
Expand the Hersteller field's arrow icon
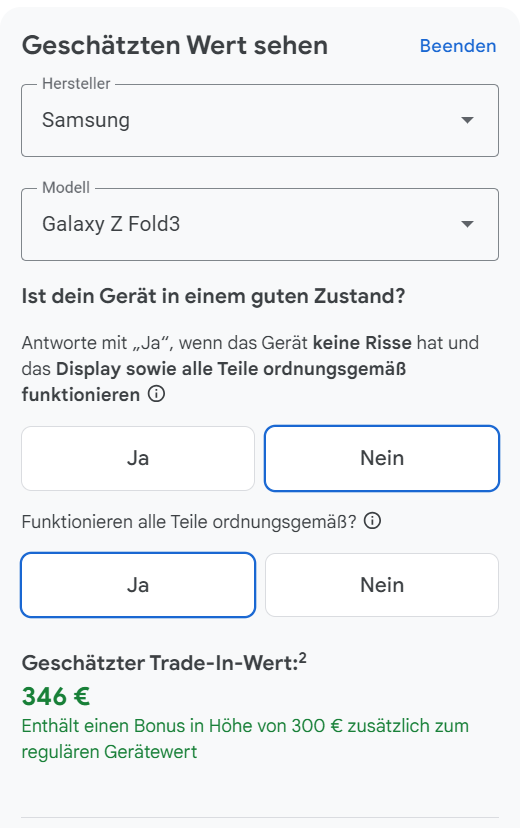point(467,120)
